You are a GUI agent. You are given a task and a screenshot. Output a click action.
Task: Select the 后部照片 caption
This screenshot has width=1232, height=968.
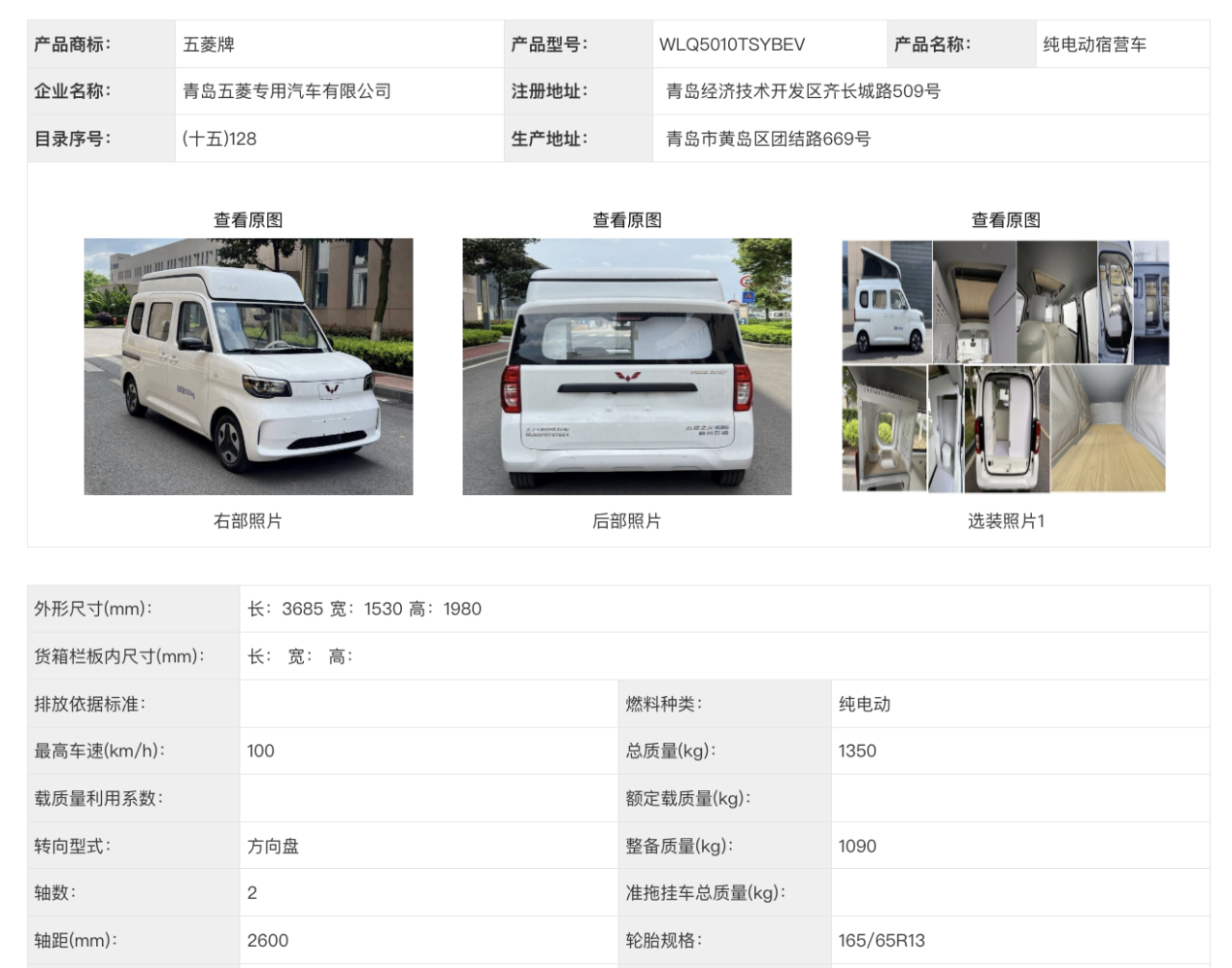[x=627, y=521]
